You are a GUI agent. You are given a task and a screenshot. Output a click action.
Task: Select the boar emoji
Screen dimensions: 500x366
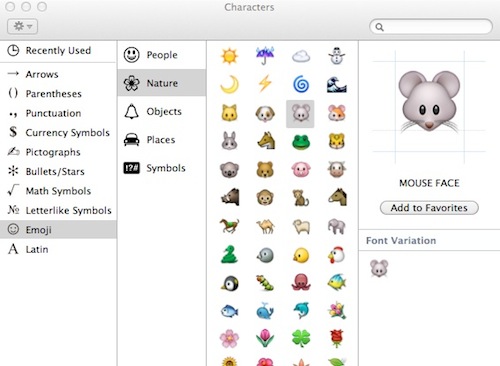tap(230, 197)
